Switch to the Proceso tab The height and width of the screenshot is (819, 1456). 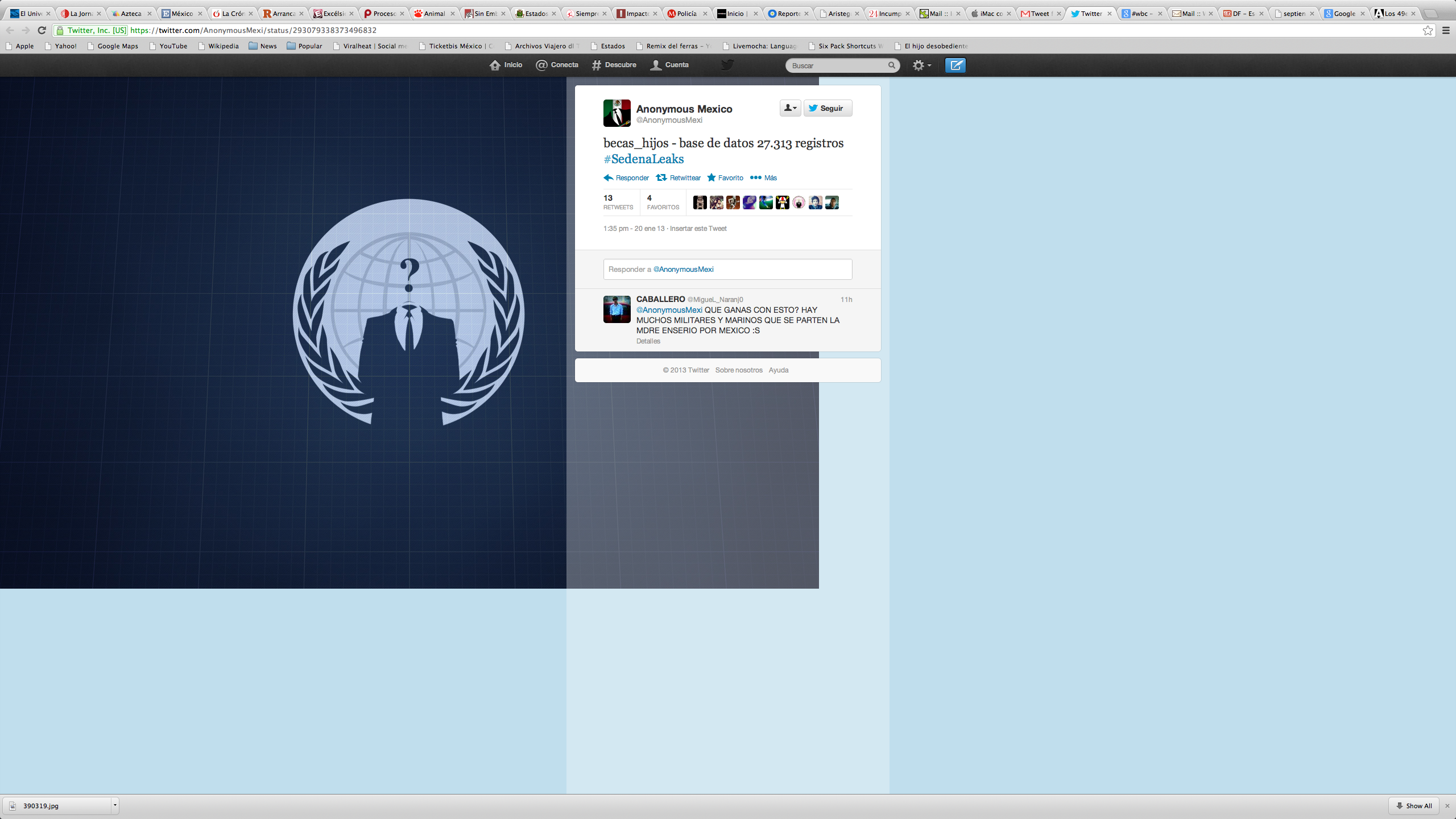click(x=383, y=14)
